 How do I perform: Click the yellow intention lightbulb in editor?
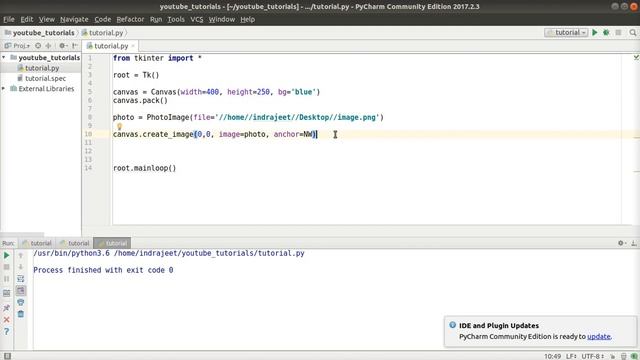(x=119, y=127)
